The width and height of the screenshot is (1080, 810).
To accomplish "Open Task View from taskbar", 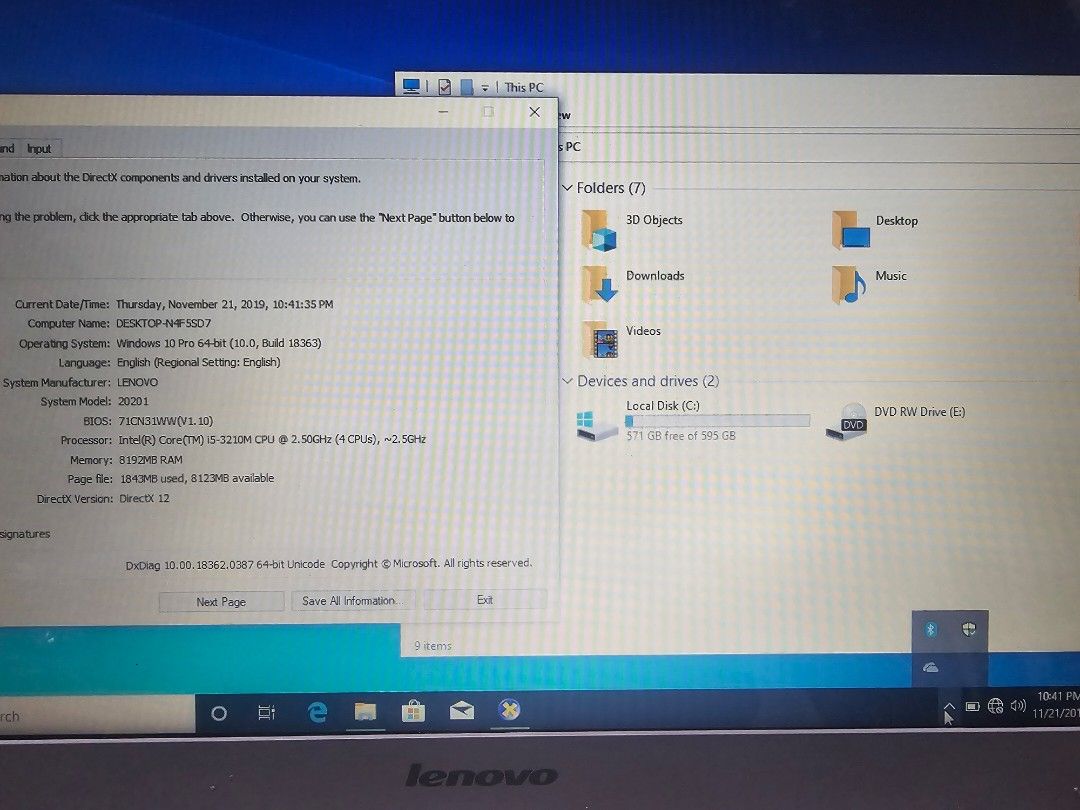I will tap(267, 713).
